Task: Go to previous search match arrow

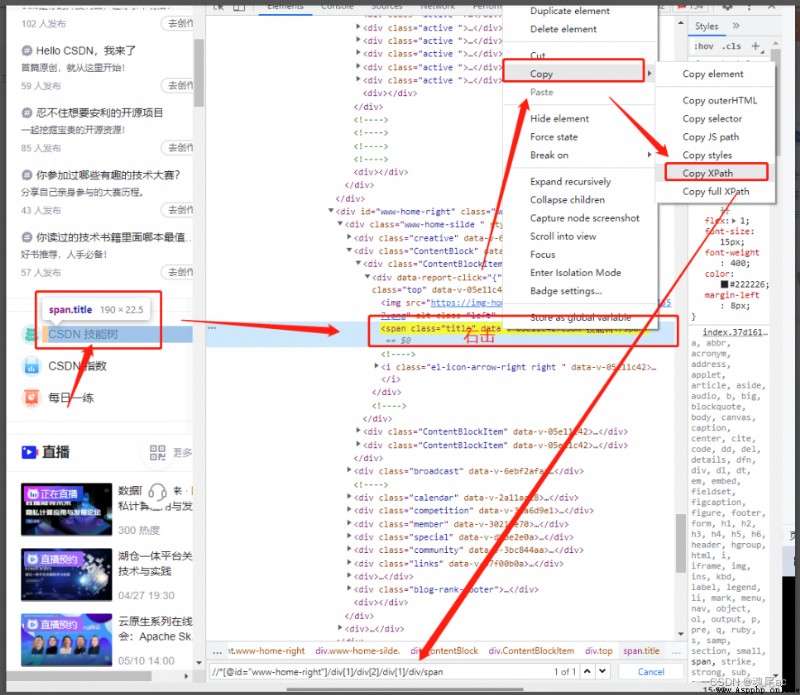Action: click(x=587, y=672)
